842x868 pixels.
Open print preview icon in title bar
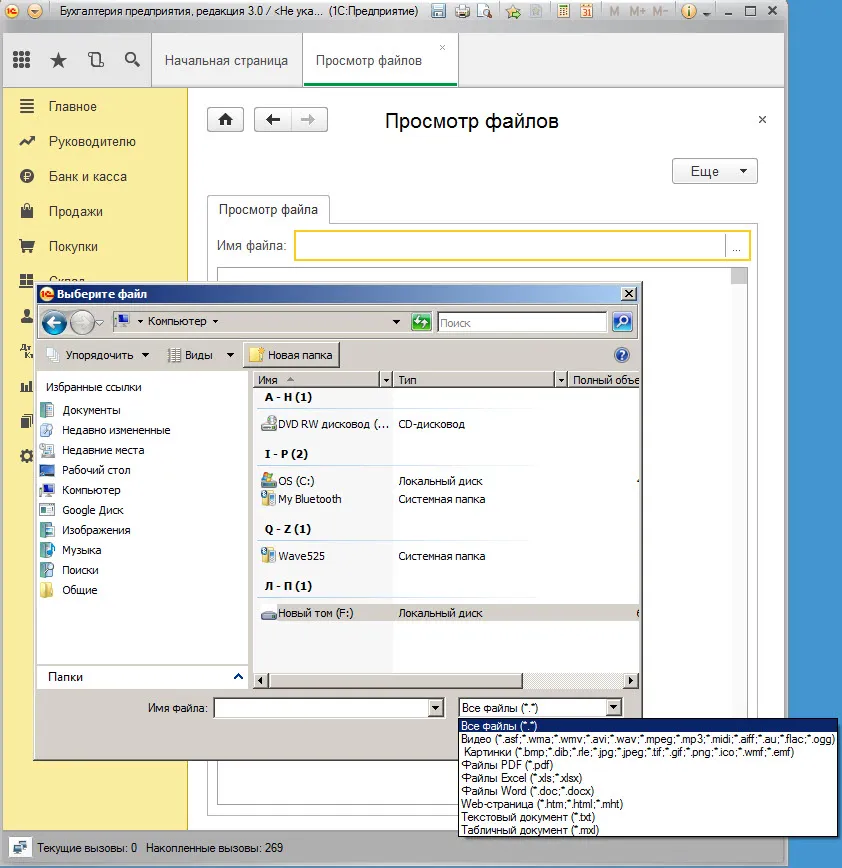484,11
